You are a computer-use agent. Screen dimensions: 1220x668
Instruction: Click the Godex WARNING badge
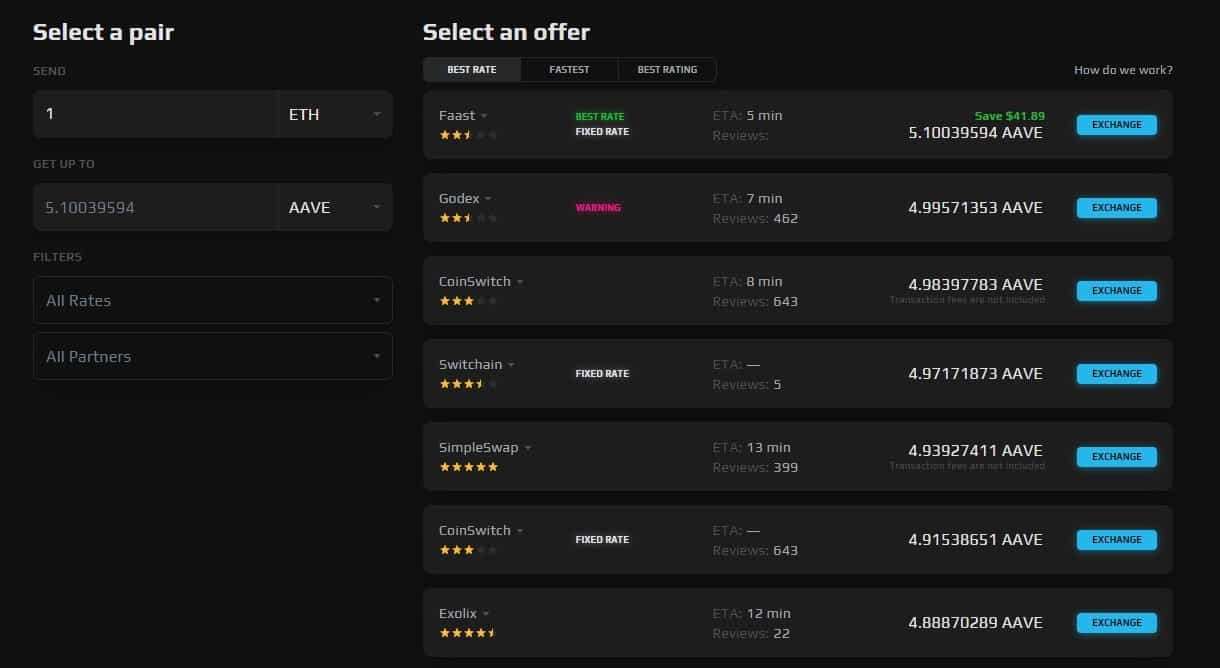(598, 208)
